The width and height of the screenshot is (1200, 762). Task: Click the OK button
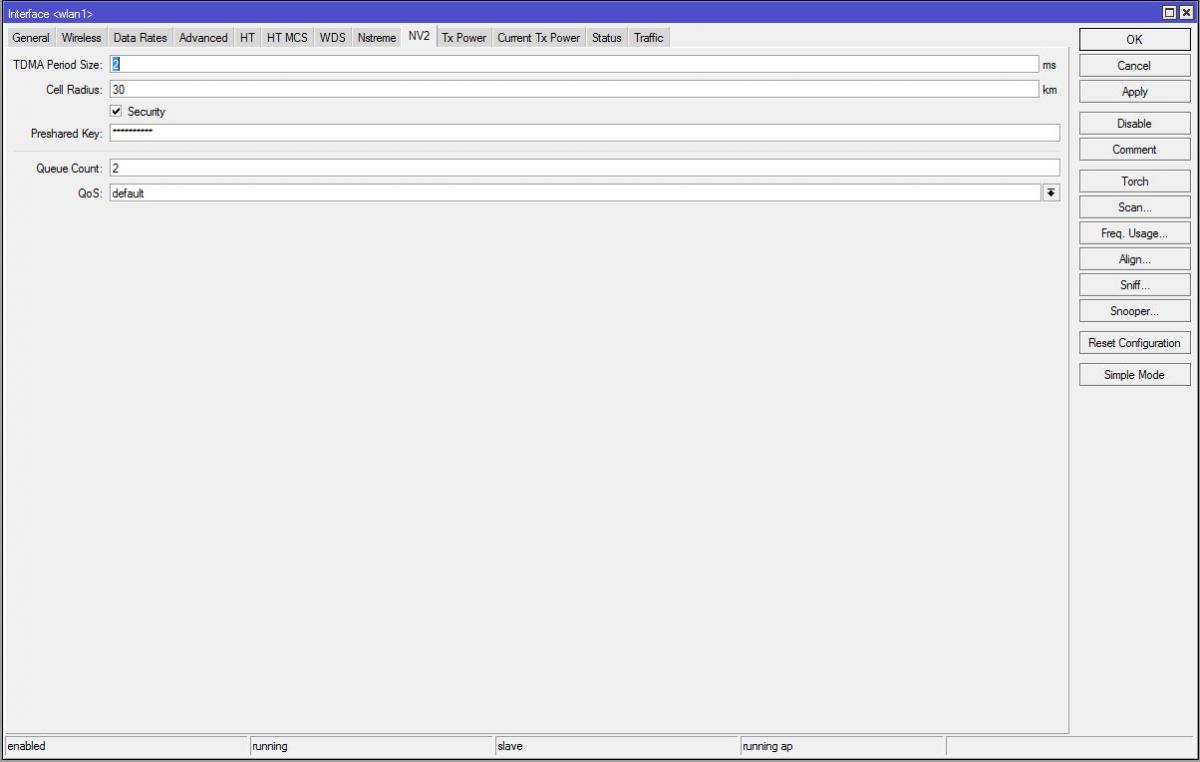[1134, 40]
